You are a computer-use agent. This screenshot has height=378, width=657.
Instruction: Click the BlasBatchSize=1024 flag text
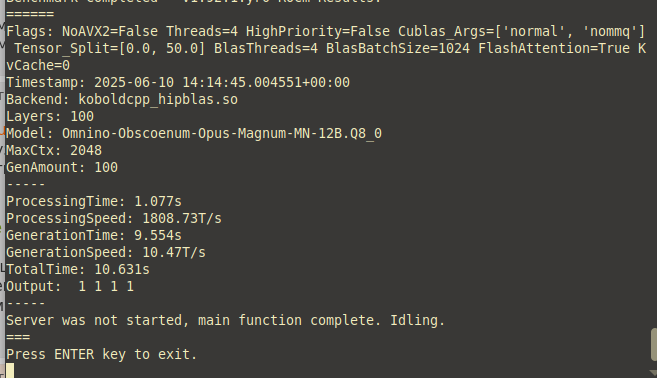pos(398,49)
